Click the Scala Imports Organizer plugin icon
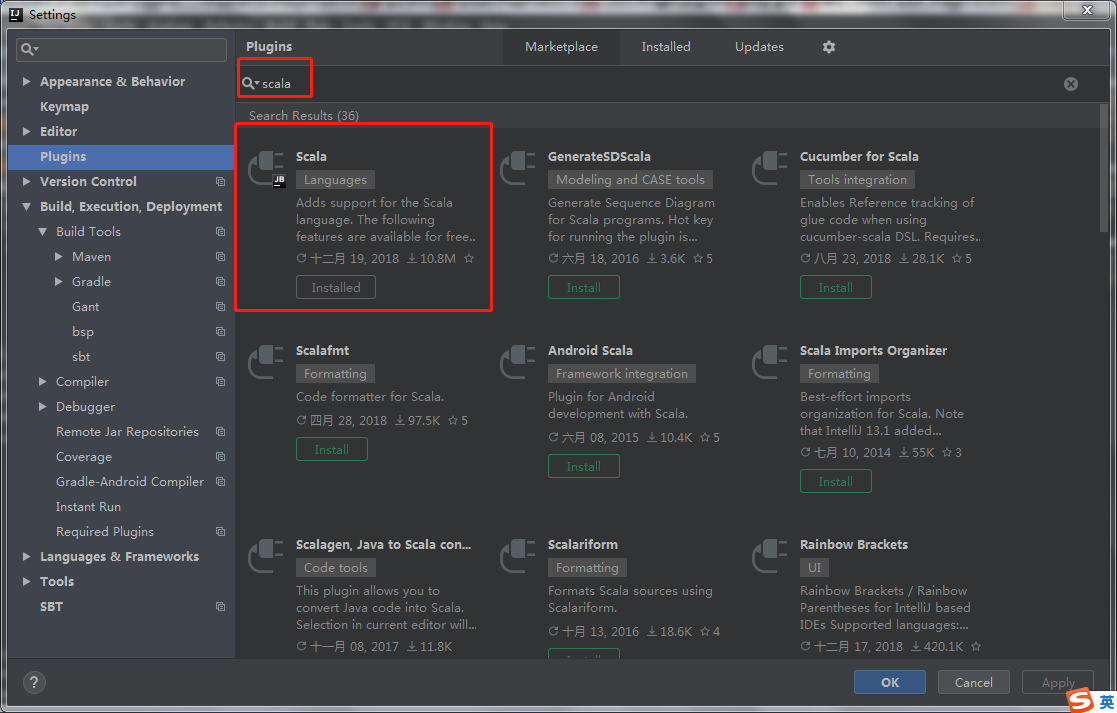1117x713 pixels. 770,363
